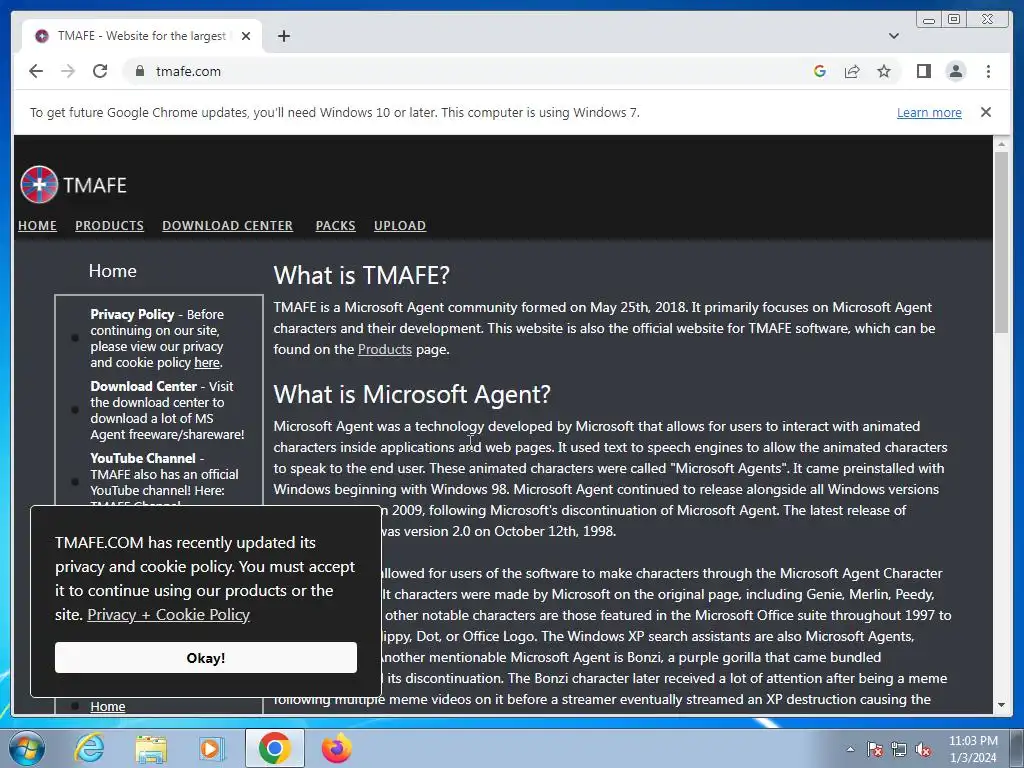Share this page using the share icon
Viewport: 1024px width, 768px height.
coord(852,71)
